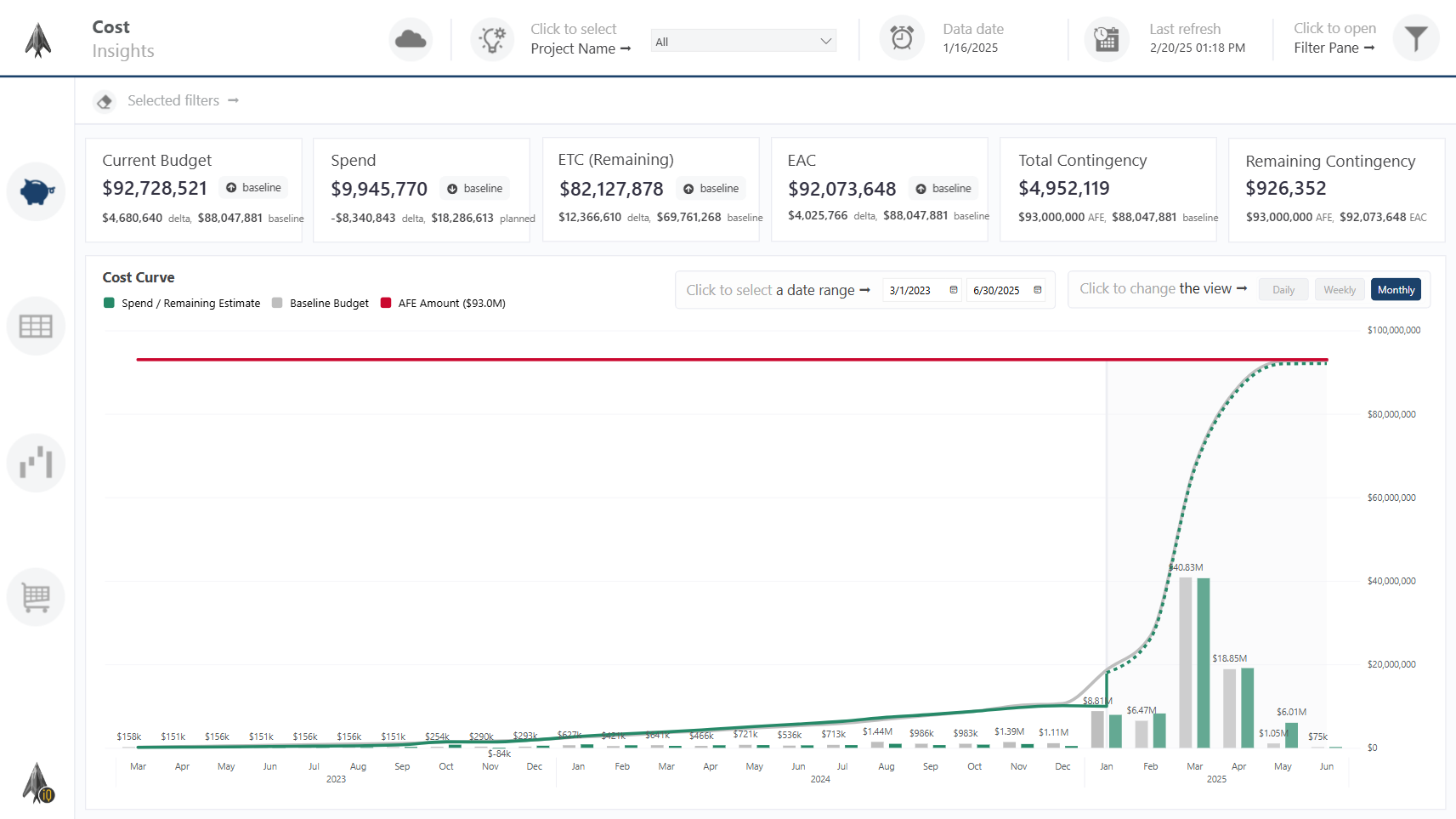
Task: Click the Remaining Contingency value $926,352
Action: click(1286, 188)
